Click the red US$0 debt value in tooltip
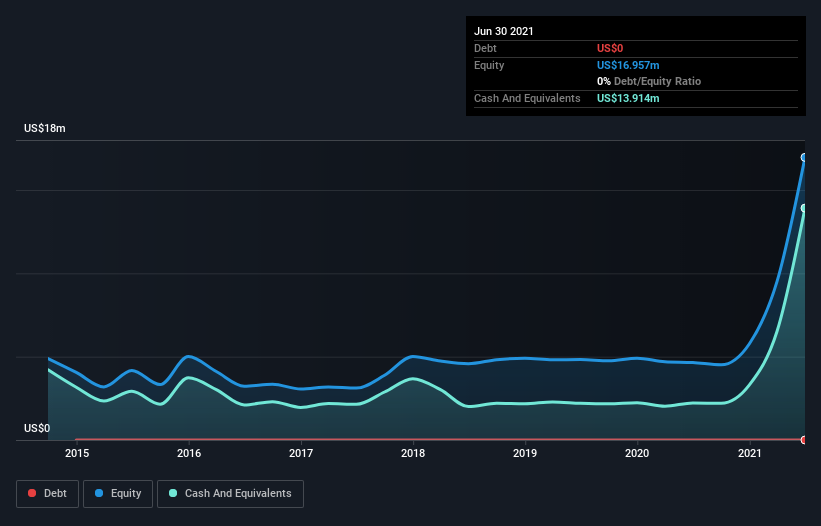Viewport: 821px width, 526px height. click(x=611, y=48)
